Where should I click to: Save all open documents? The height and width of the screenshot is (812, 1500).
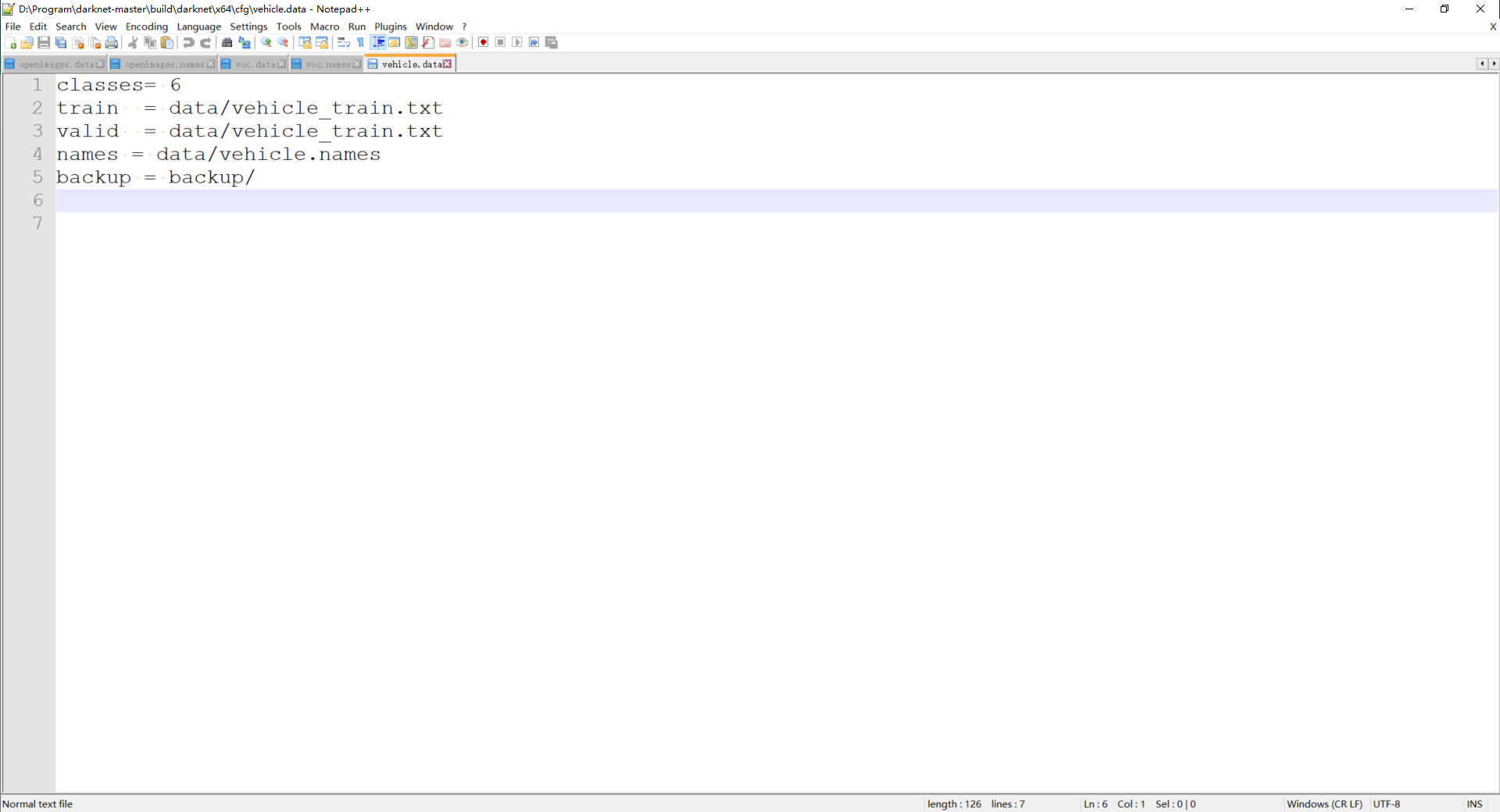[x=60, y=43]
